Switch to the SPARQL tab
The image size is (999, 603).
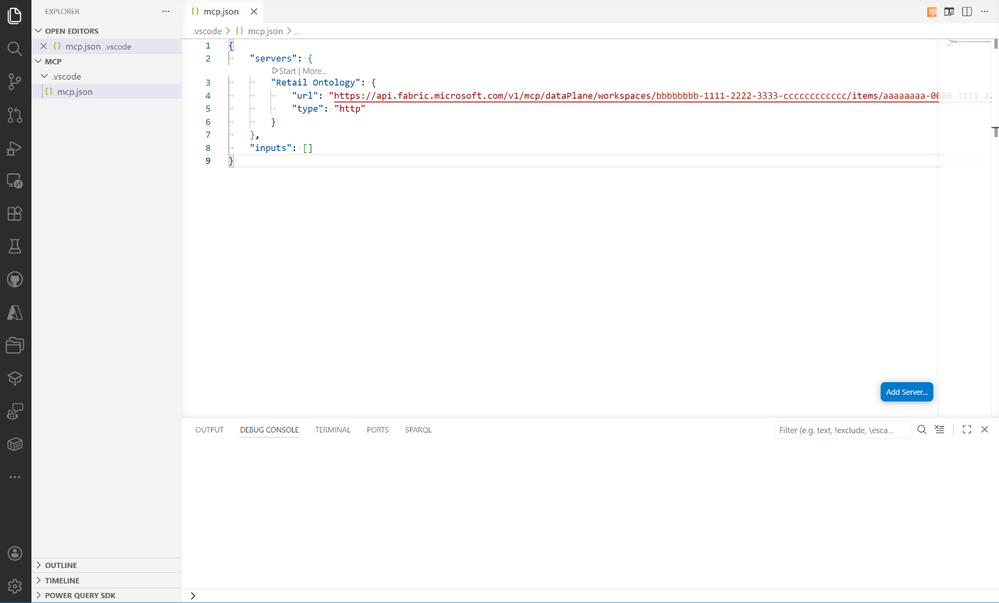(418, 430)
